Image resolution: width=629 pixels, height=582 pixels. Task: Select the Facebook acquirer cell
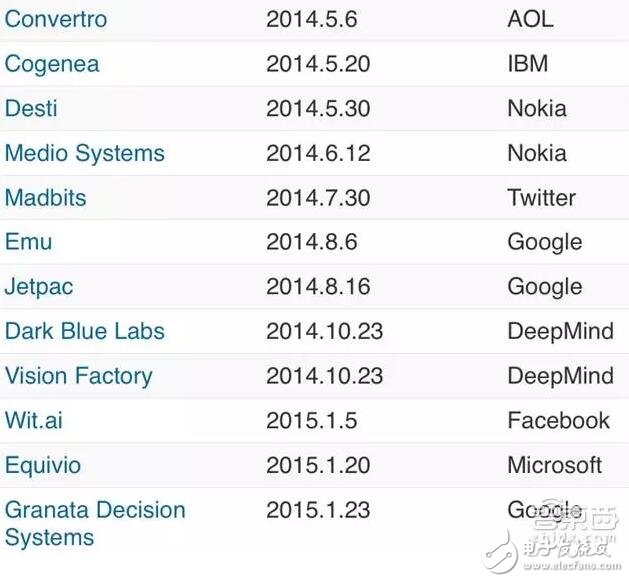[558, 420]
